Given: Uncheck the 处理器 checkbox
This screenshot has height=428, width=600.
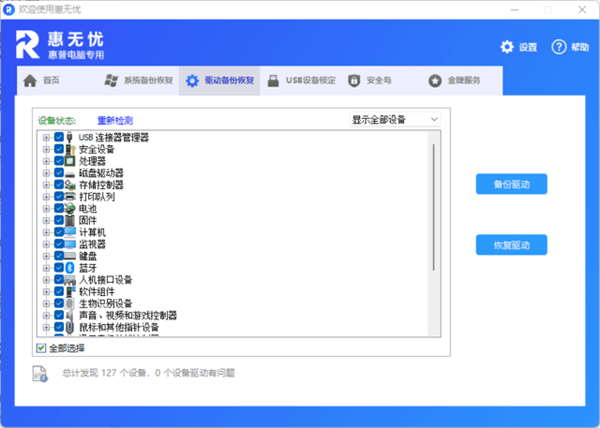Looking at the screenshot, I should [x=59, y=160].
